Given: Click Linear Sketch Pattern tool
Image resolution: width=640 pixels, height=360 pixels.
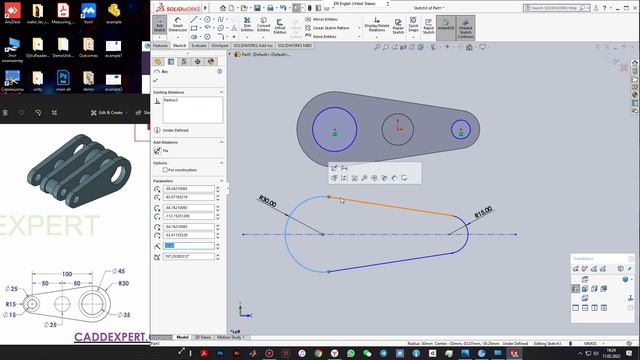Looking at the screenshot, I should pyautogui.click(x=327, y=28).
